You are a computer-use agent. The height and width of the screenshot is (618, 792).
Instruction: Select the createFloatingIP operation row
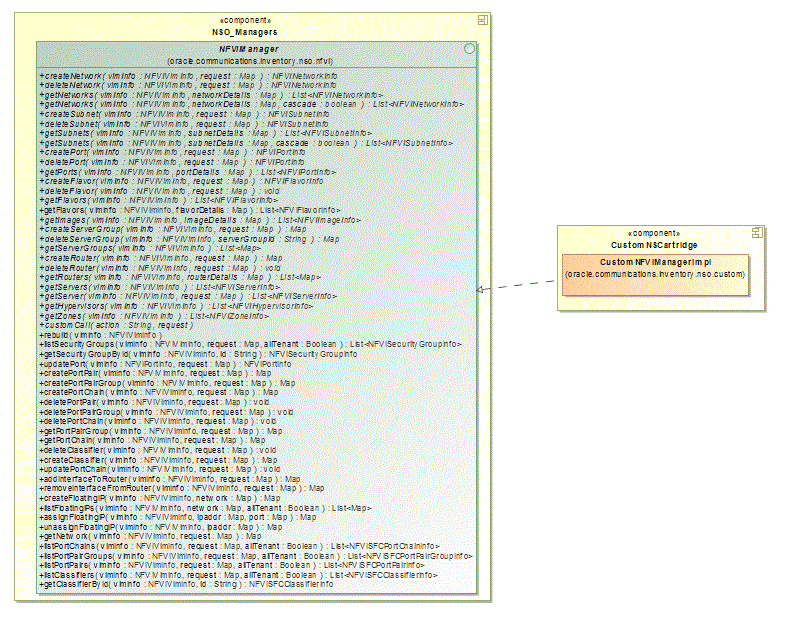[160, 498]
